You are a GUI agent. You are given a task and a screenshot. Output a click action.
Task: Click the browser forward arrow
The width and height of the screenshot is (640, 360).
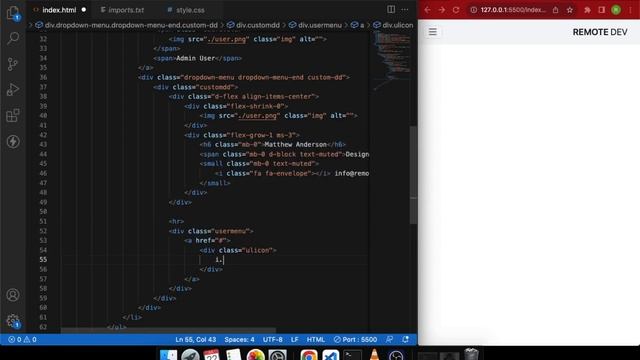coord(442,10)
